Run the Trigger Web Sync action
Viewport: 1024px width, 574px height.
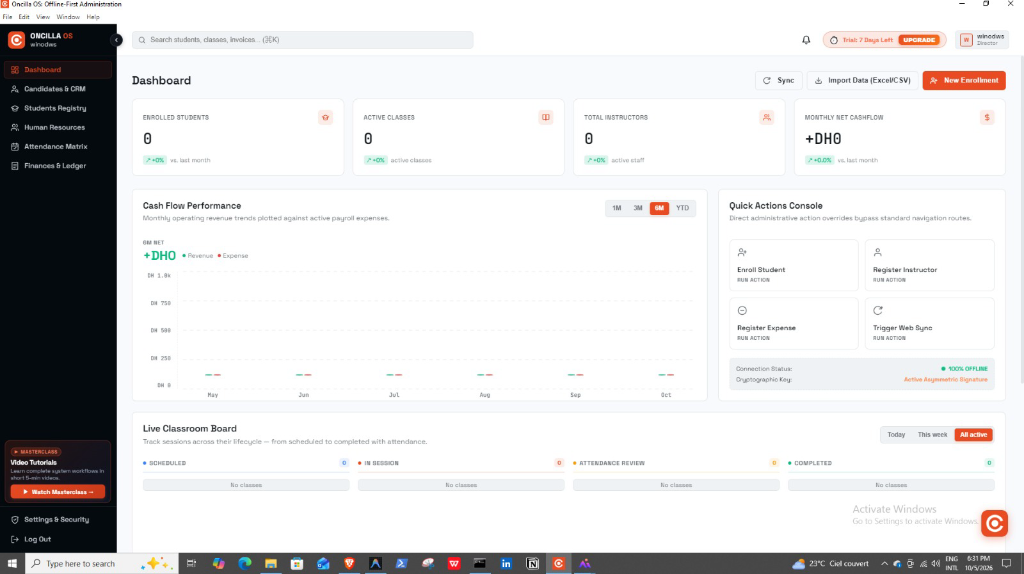point(929,323)
